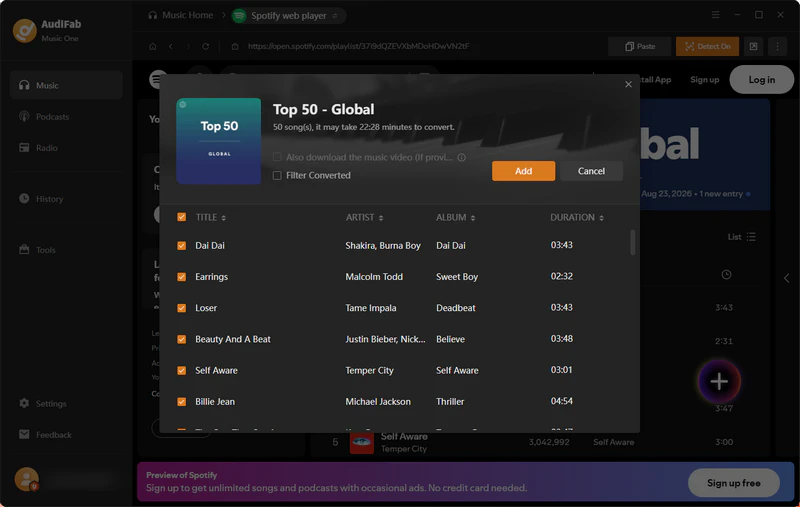Click the Michael Jackson artist cell
This screenshot has width=800, height=507.
[x=378, y=401]
